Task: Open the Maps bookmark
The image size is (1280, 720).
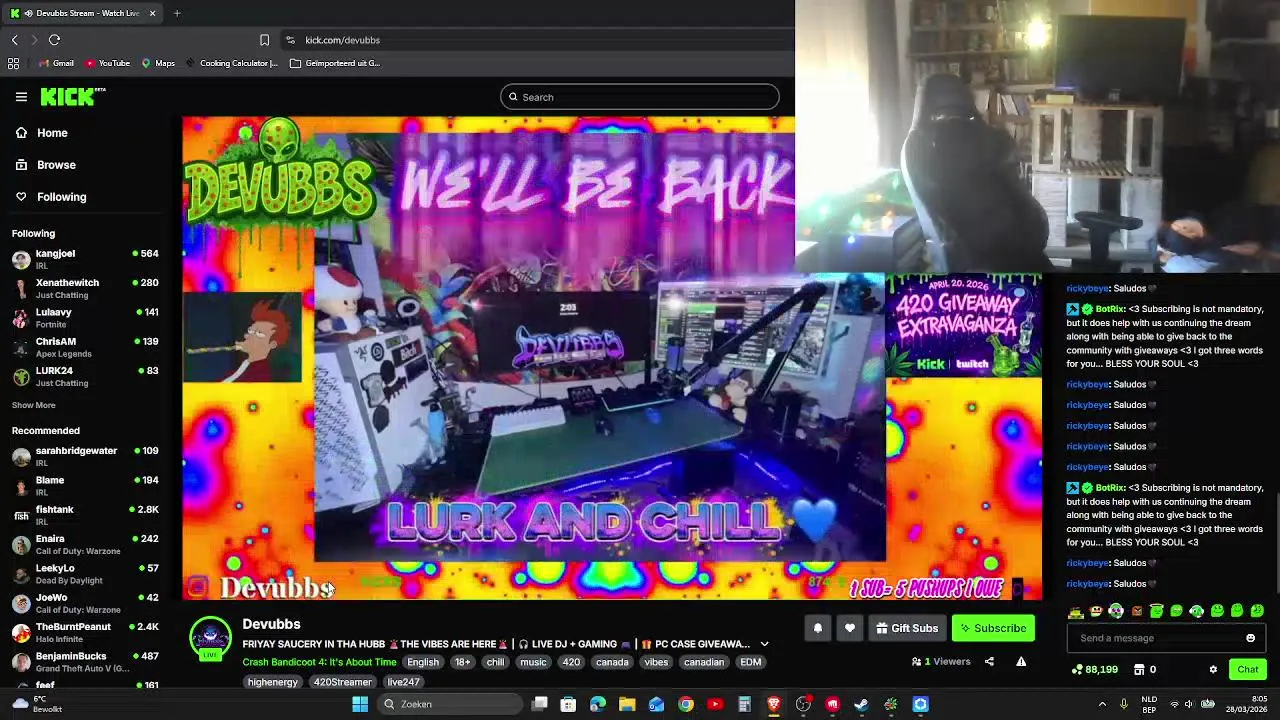Action: coord(158,63)
